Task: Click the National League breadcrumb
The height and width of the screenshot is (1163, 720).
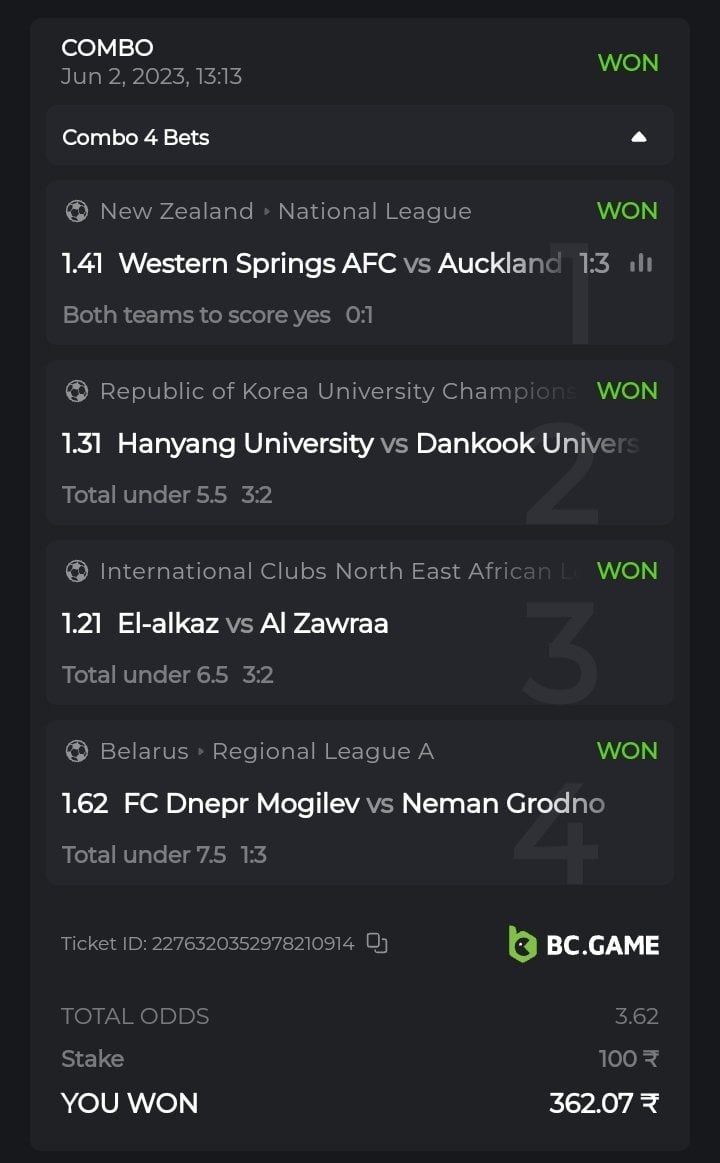Action: click(374, 211)
